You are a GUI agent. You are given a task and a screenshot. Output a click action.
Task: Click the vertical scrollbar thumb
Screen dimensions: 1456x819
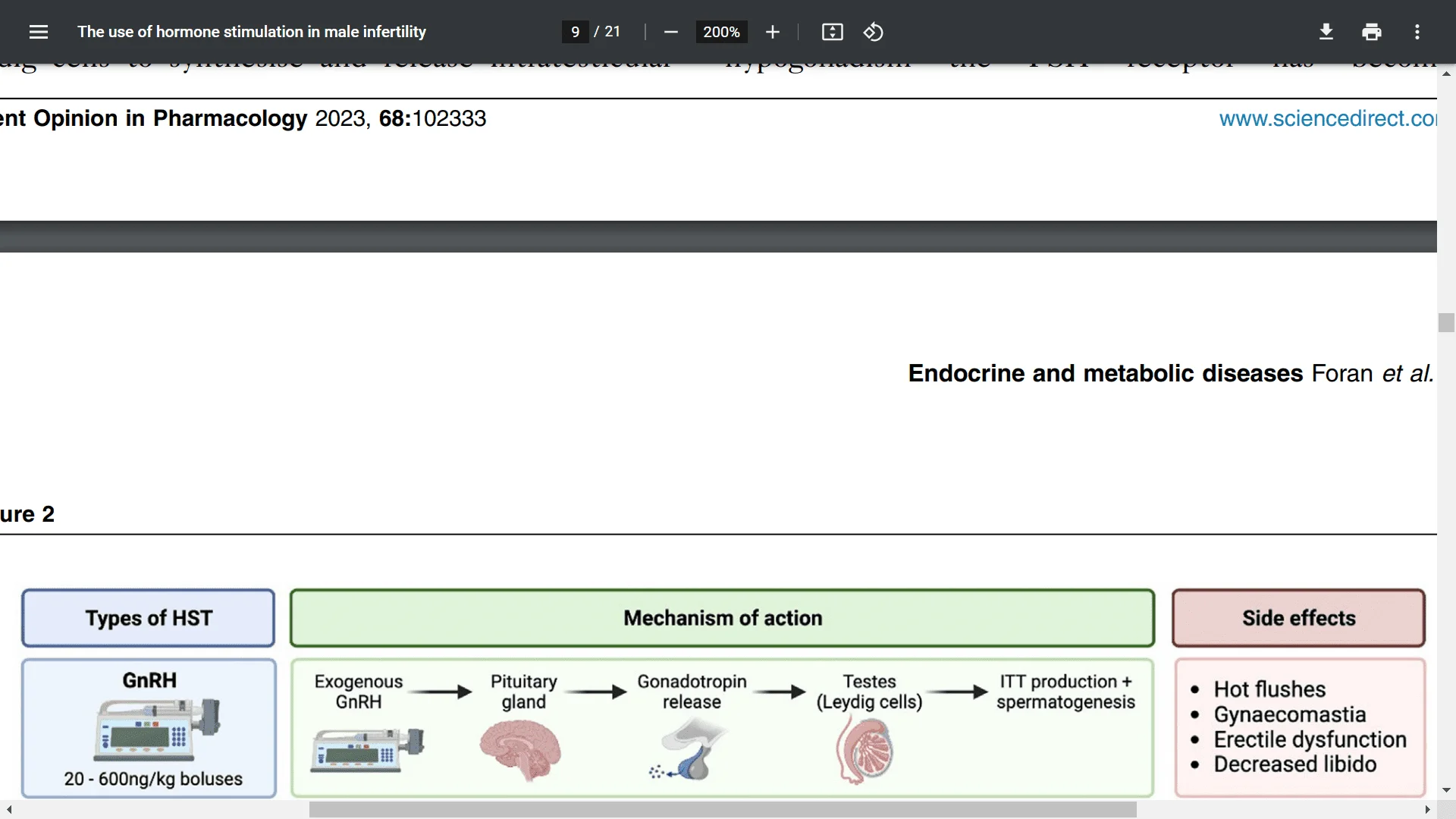tap(1446, 322)
